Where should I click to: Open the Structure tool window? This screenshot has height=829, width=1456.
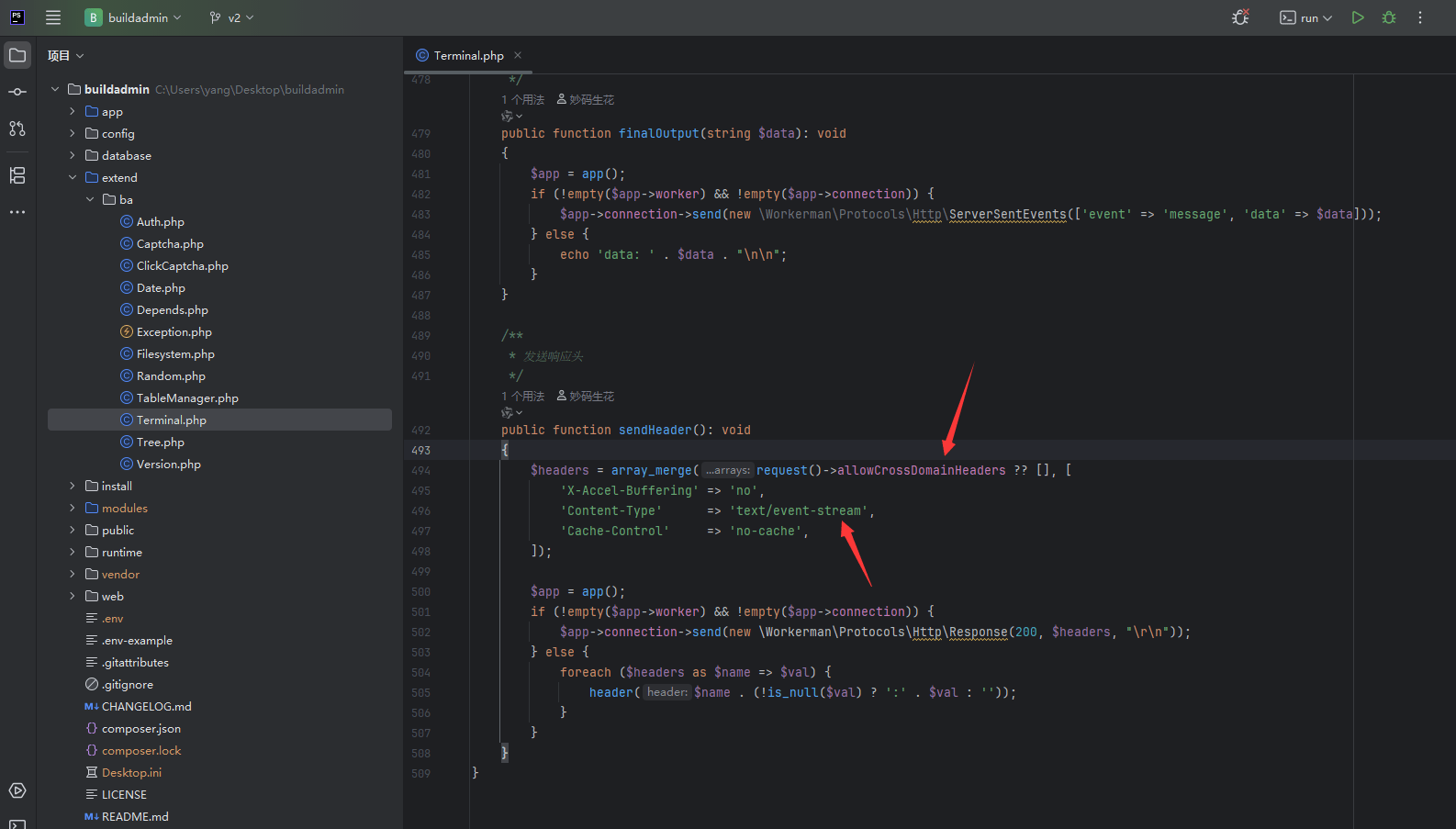[x=17, y=175]
